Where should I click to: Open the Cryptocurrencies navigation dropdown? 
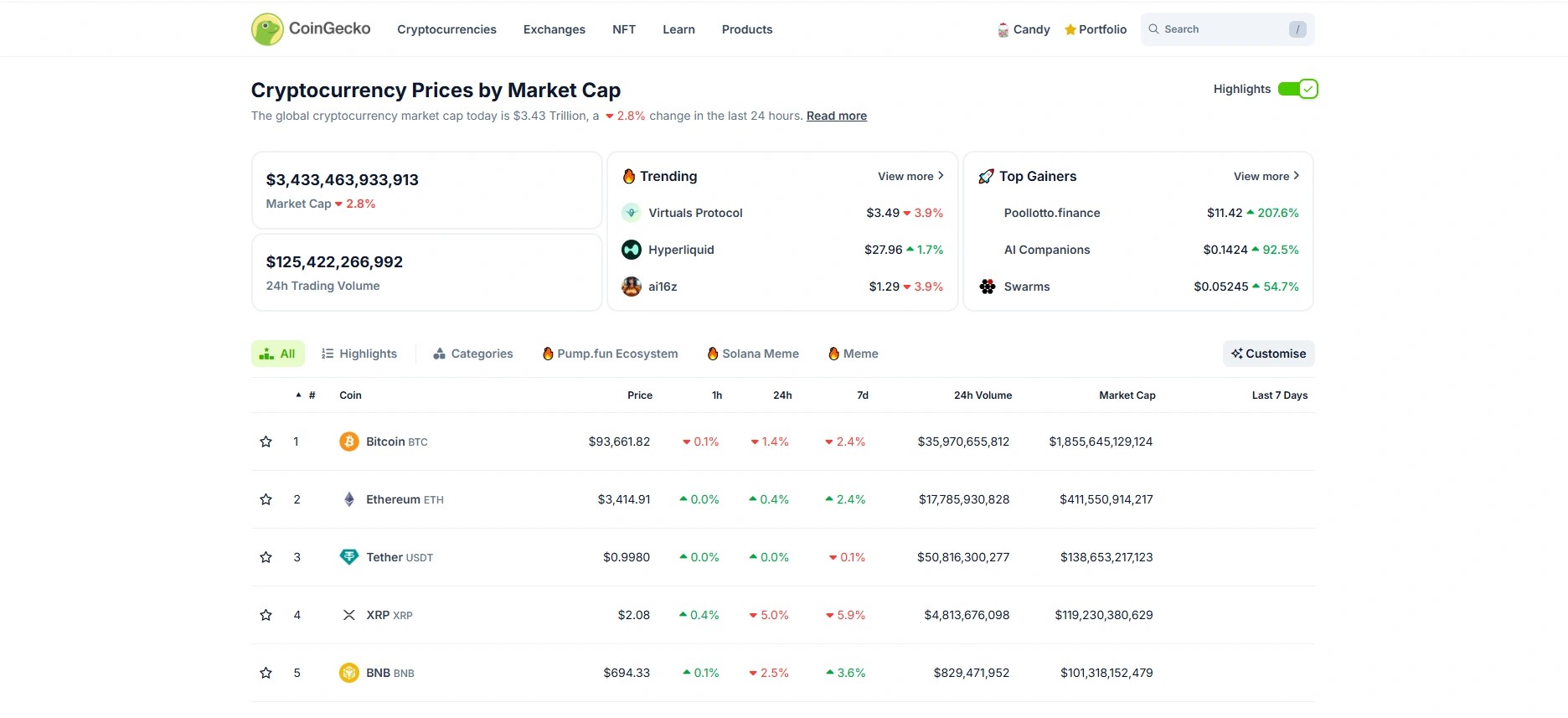(446, 29)
